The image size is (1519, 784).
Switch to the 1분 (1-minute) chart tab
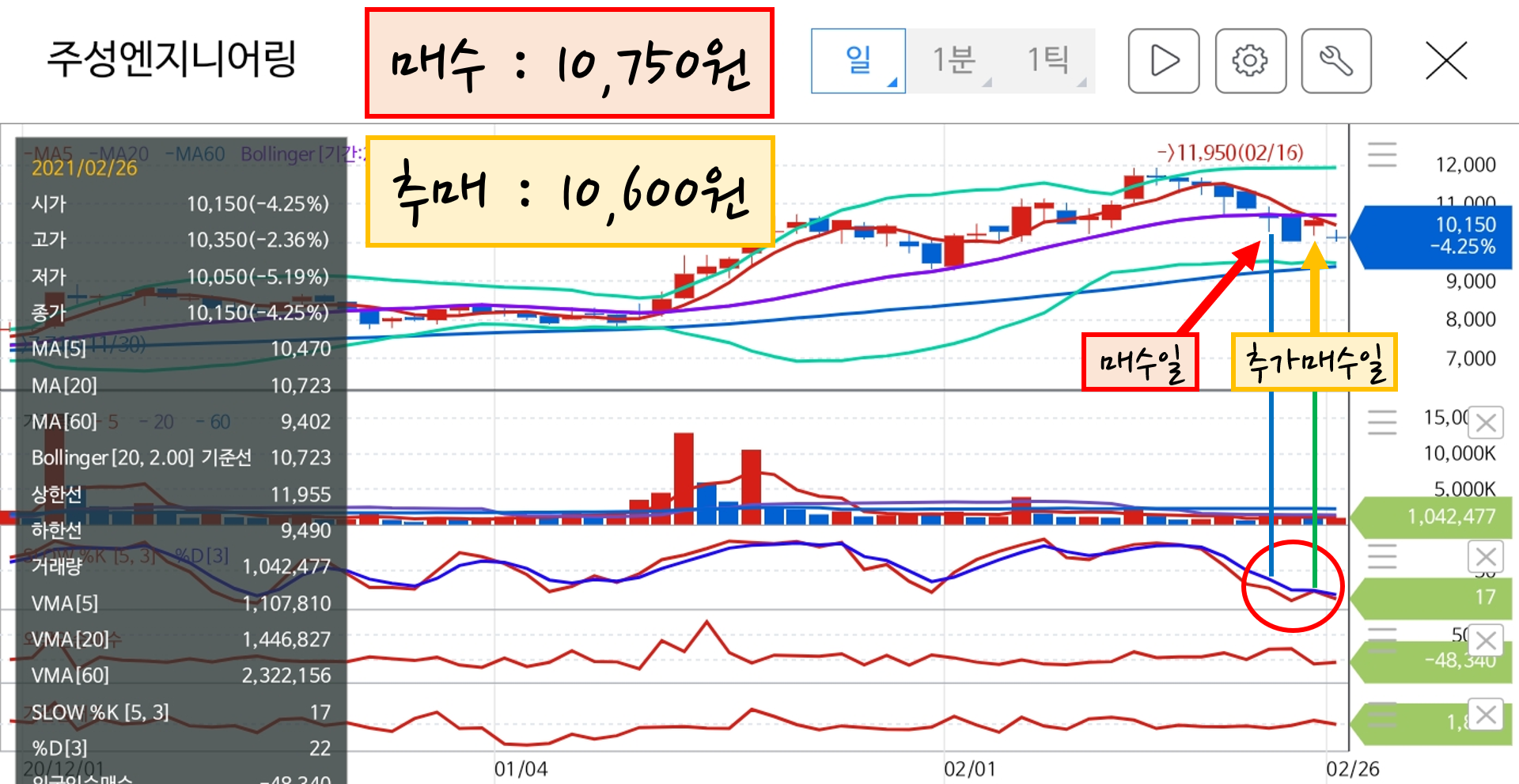pos(953,61)
